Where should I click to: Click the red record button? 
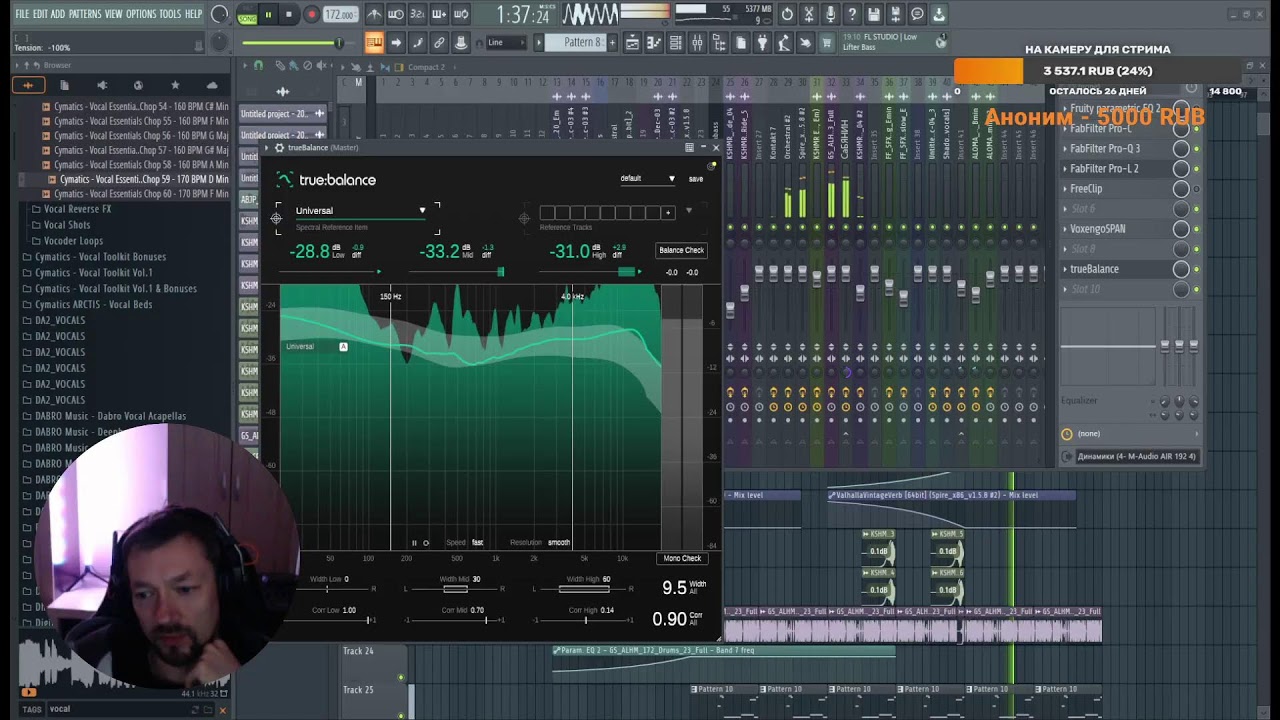click(x=311, y=15)
